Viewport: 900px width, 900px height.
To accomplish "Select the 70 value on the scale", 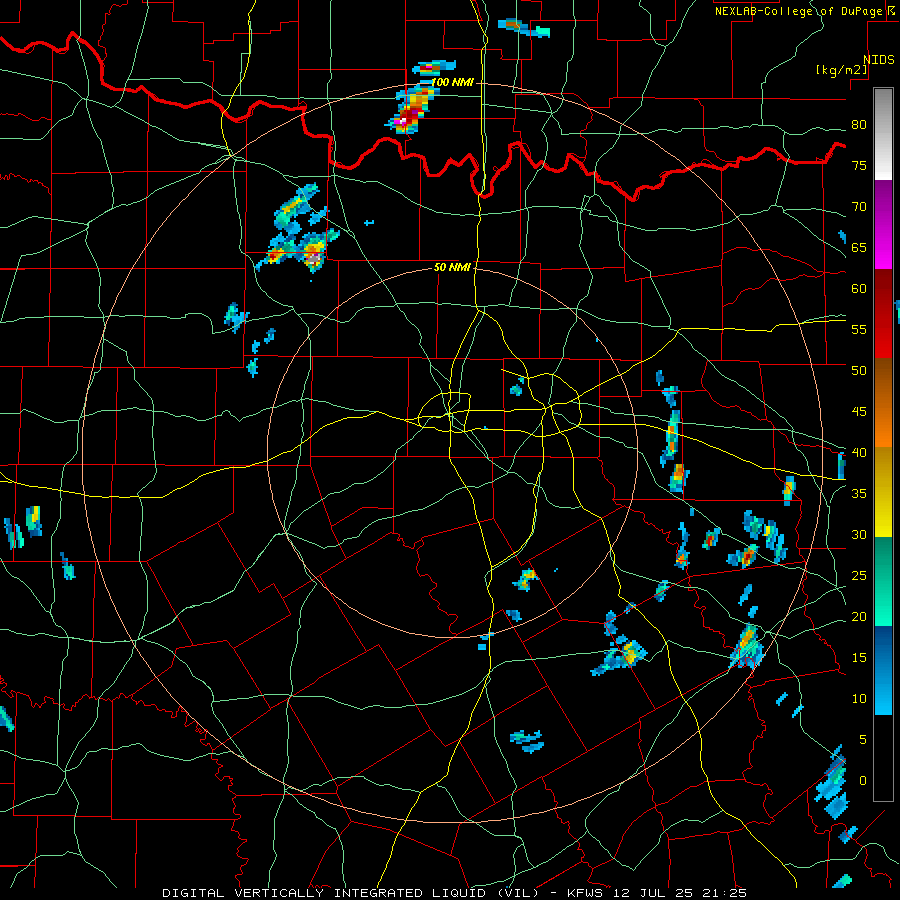I will point(859,207).
